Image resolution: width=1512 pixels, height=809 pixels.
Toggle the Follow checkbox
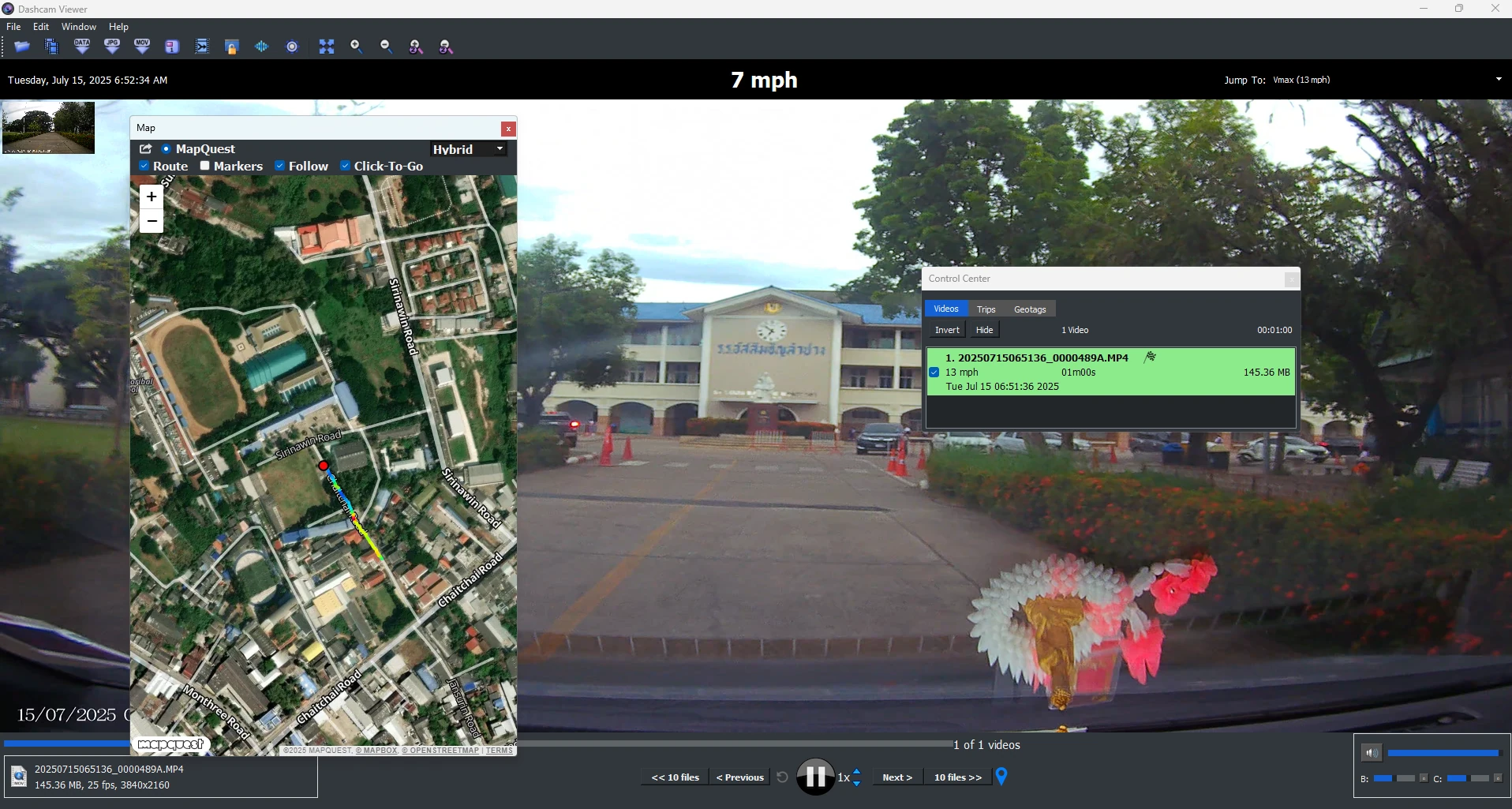[x=280, y=166]
